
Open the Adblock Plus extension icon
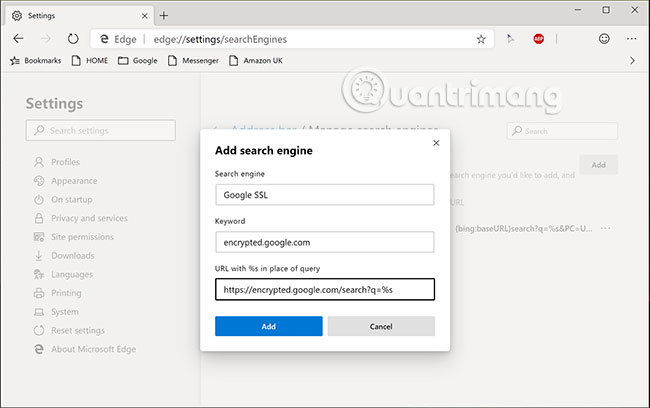[x=538, y=39]
